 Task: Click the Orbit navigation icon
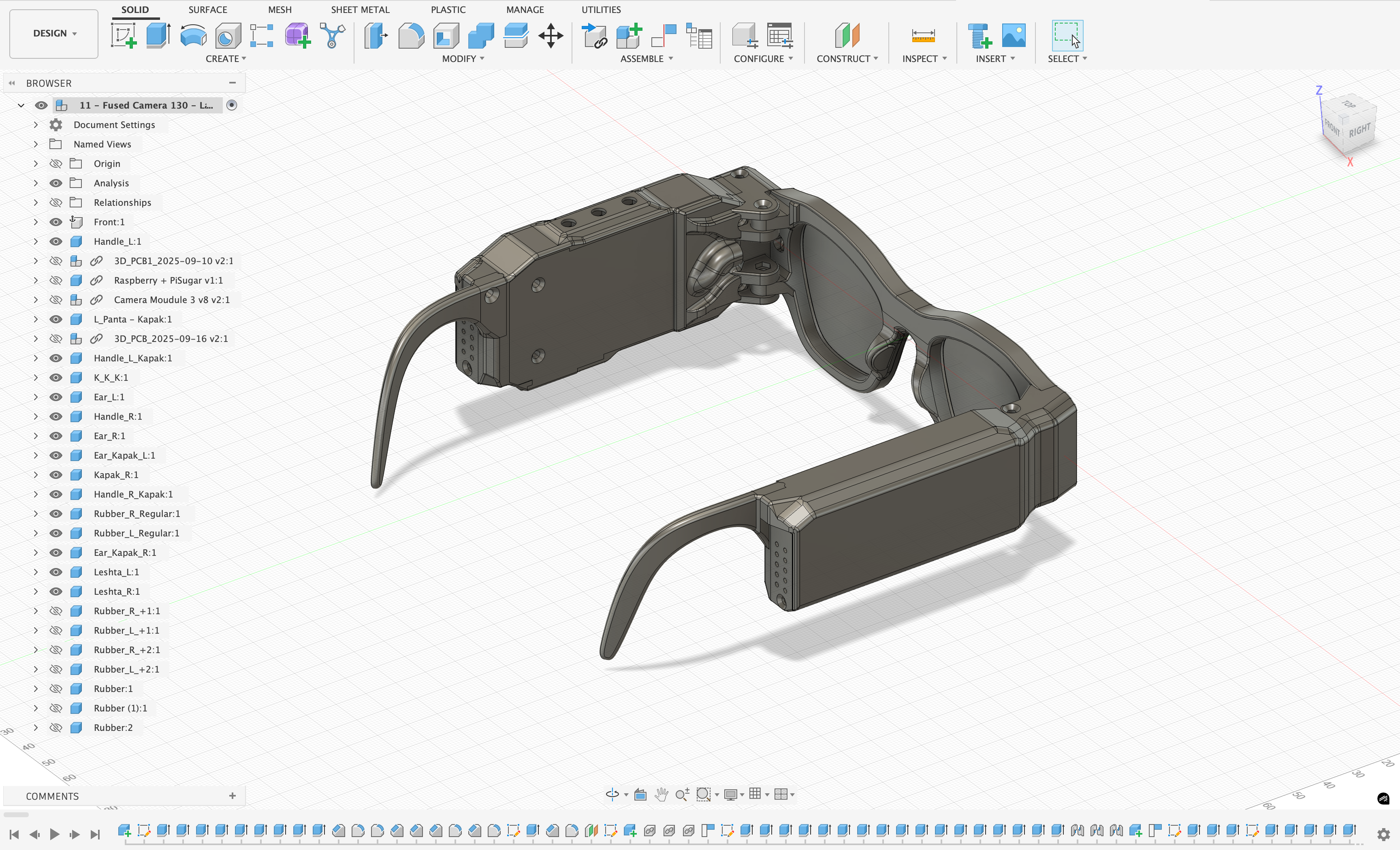tap(612, 794)
